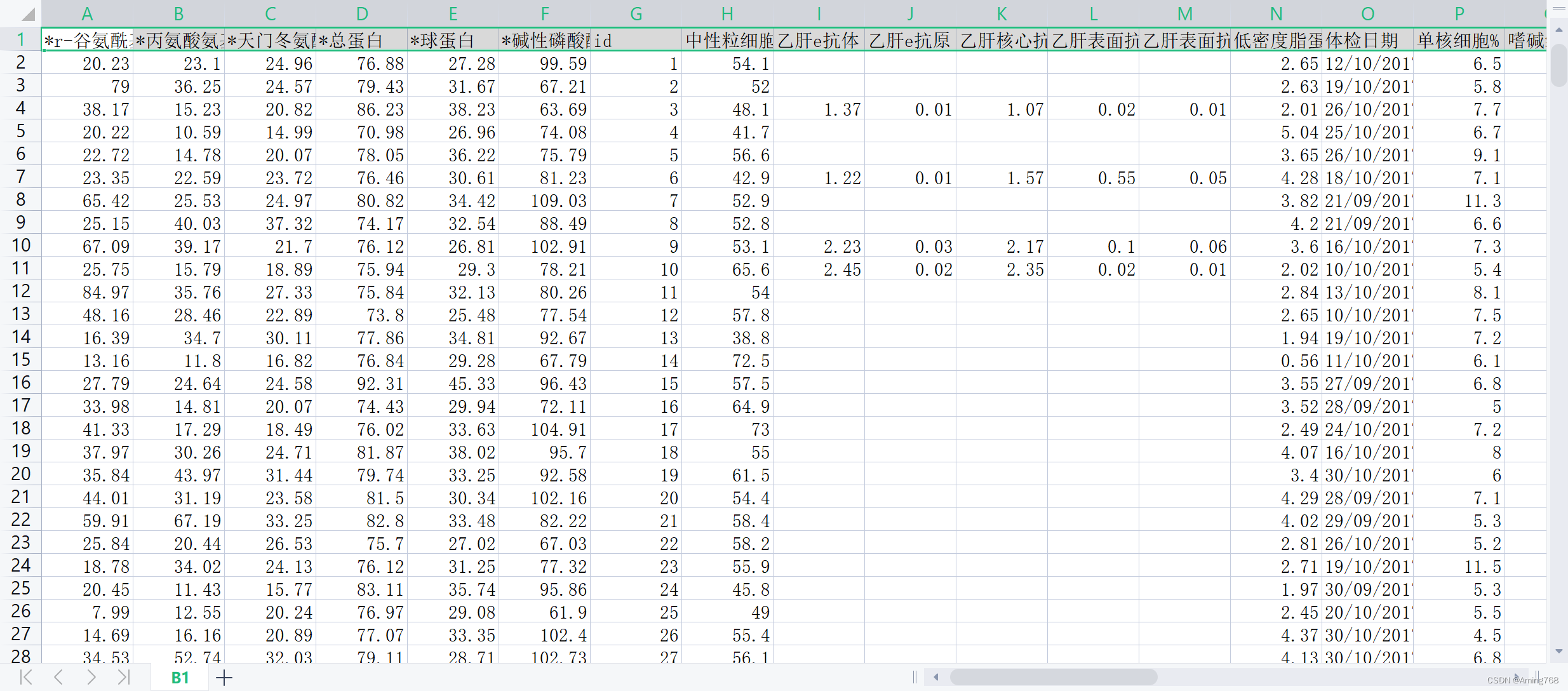Jump to the first sheet tab arrow
The width and height of the screenshot is (1568, 691).
26,677
